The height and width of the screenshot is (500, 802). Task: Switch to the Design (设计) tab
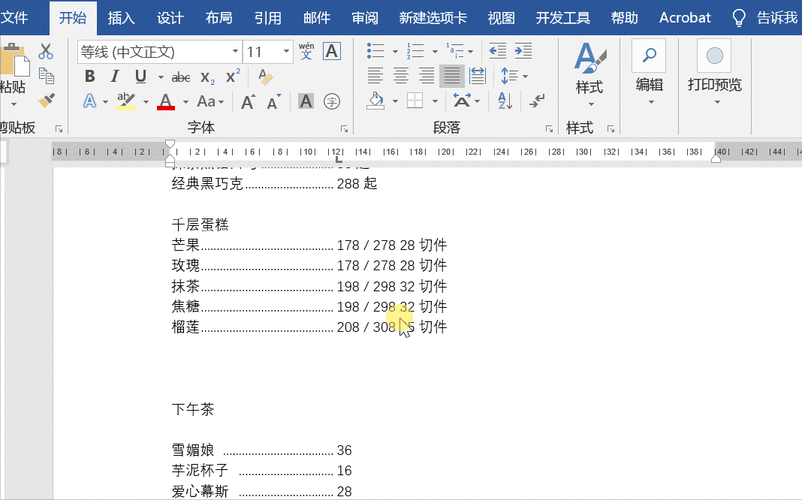[x=170, y=18]
